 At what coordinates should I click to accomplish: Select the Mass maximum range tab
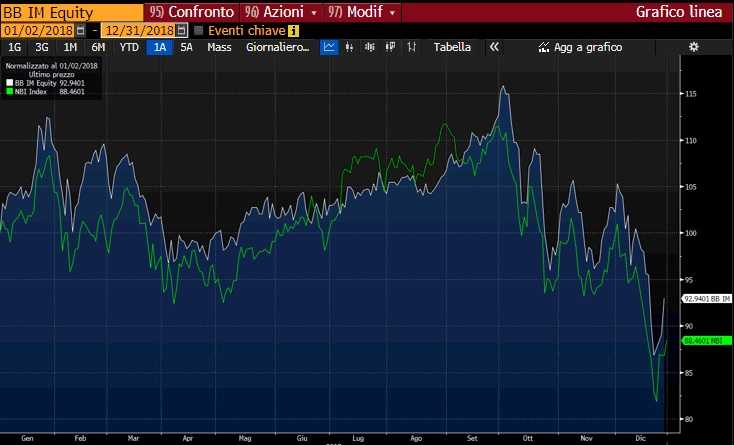coord(219,47)
